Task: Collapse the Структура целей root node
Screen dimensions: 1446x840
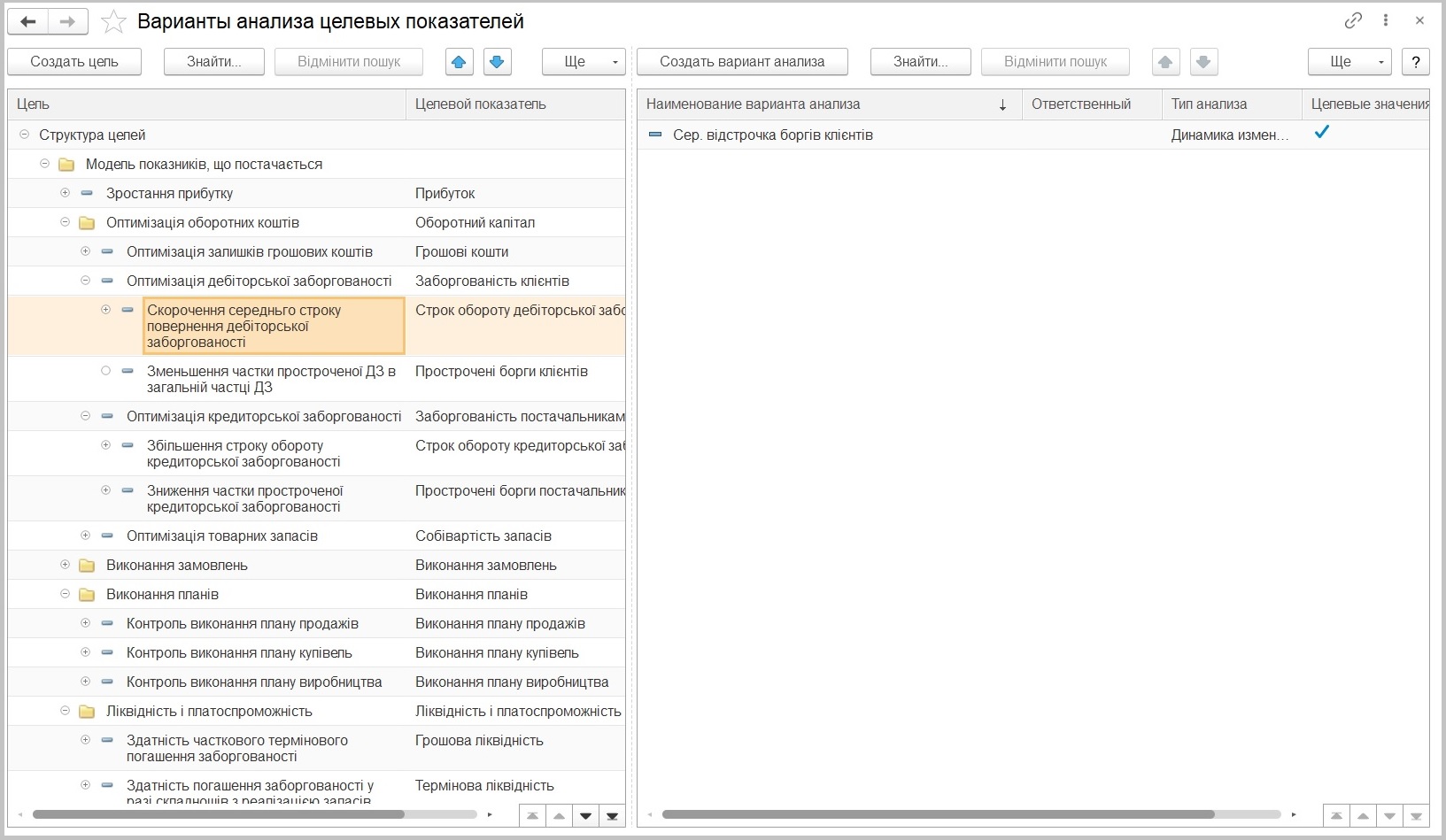Action: [x=24, y=135]
